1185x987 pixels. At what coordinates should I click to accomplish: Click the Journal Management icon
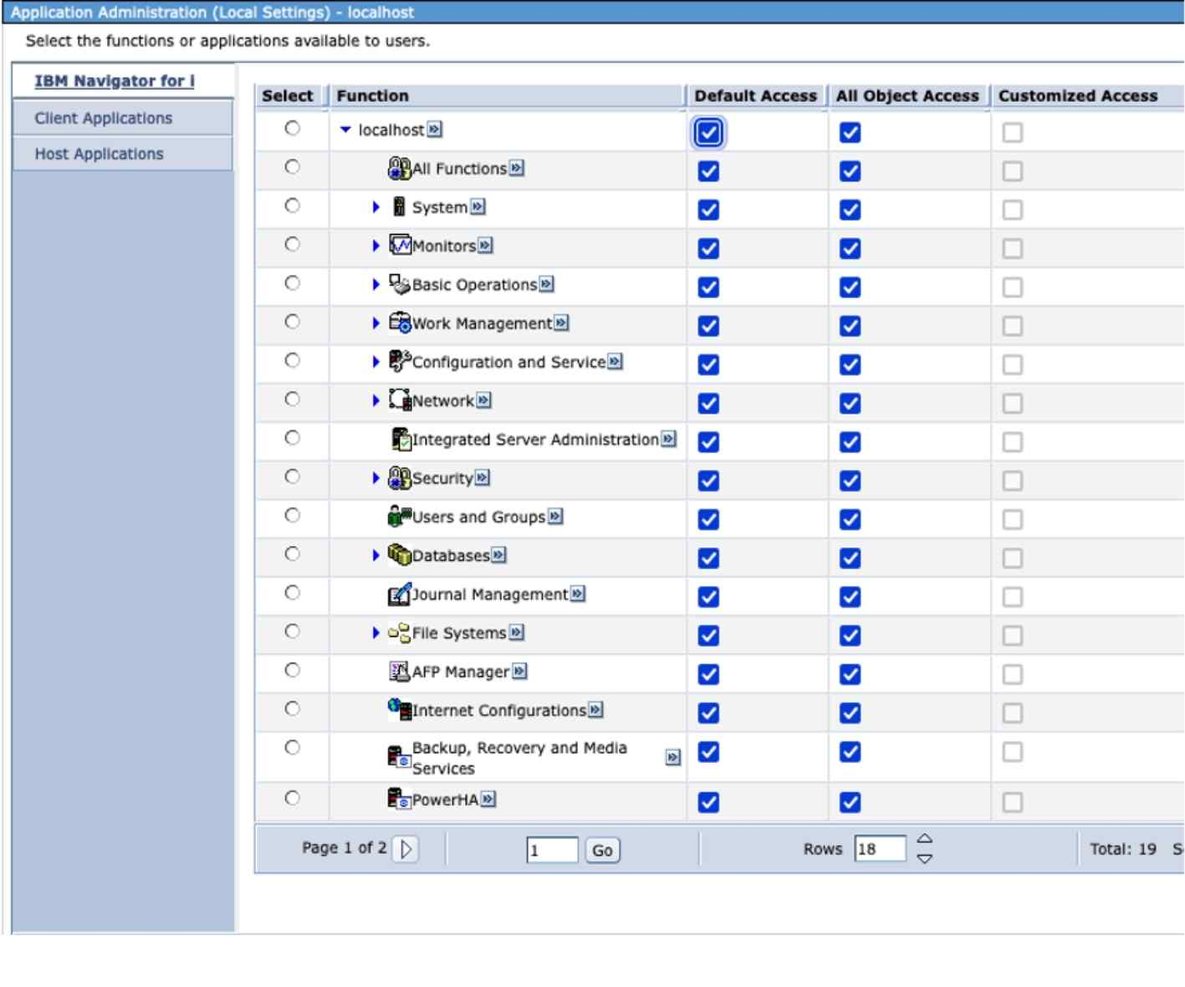[400, 595]
